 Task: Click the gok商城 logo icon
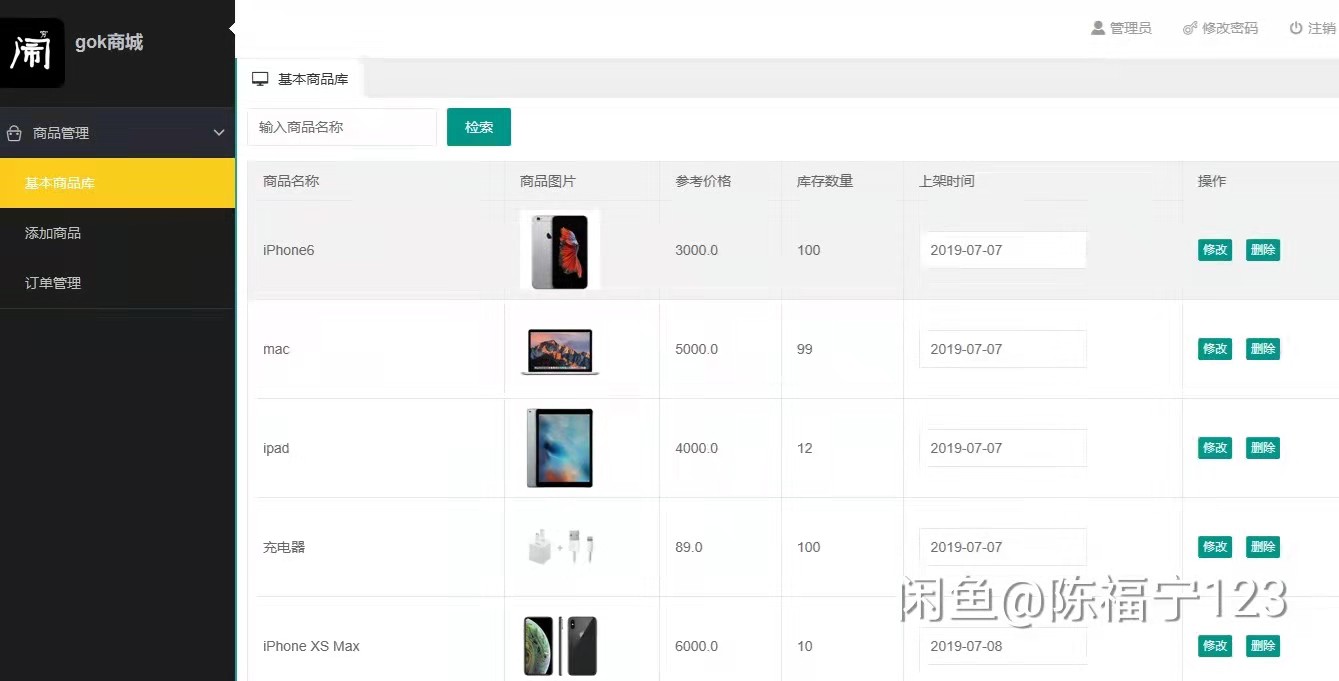click(33, 52)
